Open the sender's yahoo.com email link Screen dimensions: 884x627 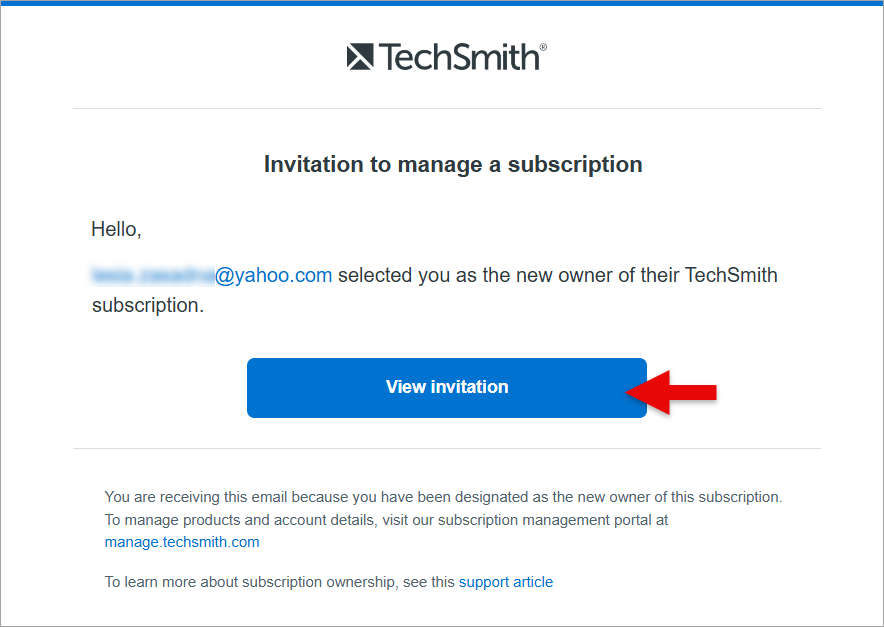(272, 275)
